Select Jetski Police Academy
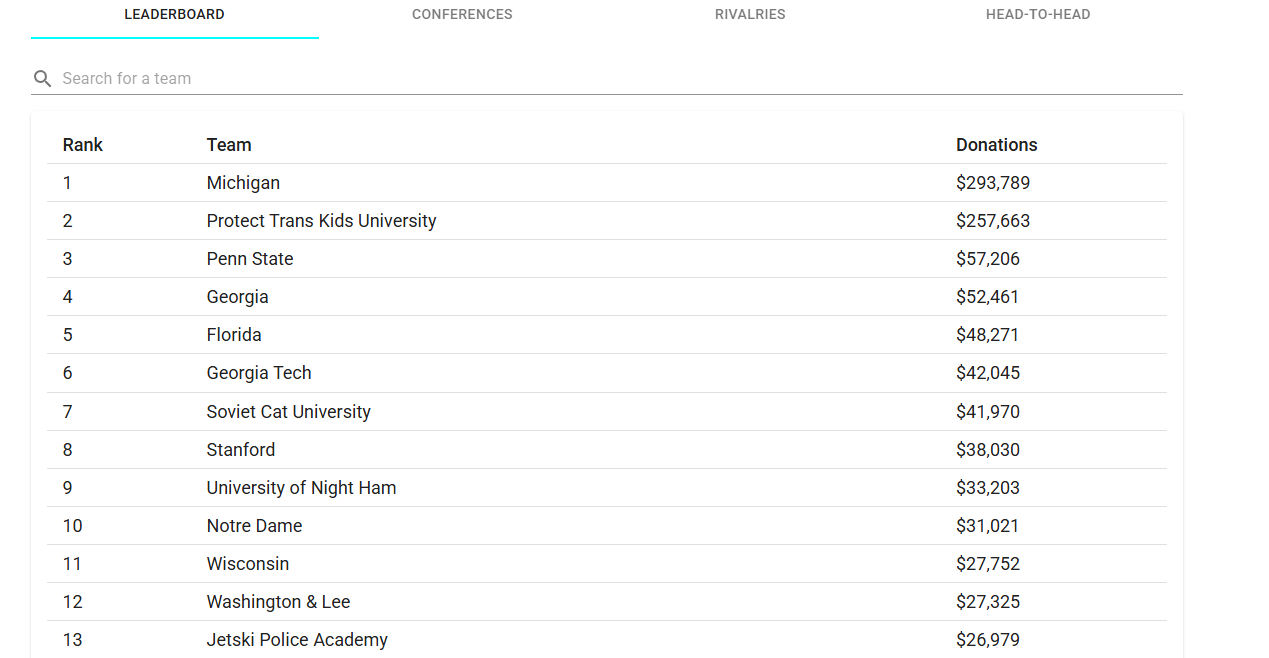Screen dimensions: 1269x658 pos(297,640)
